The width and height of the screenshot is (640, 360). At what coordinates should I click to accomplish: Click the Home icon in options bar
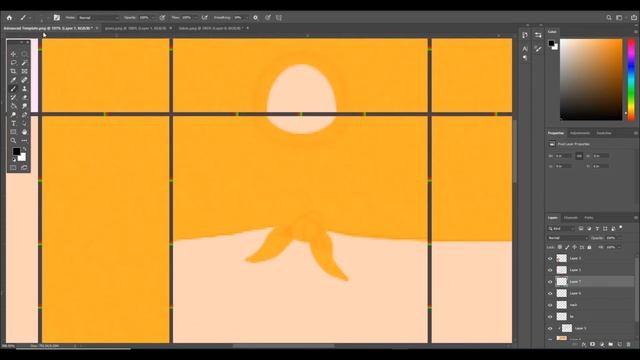[x=9, y=18]
